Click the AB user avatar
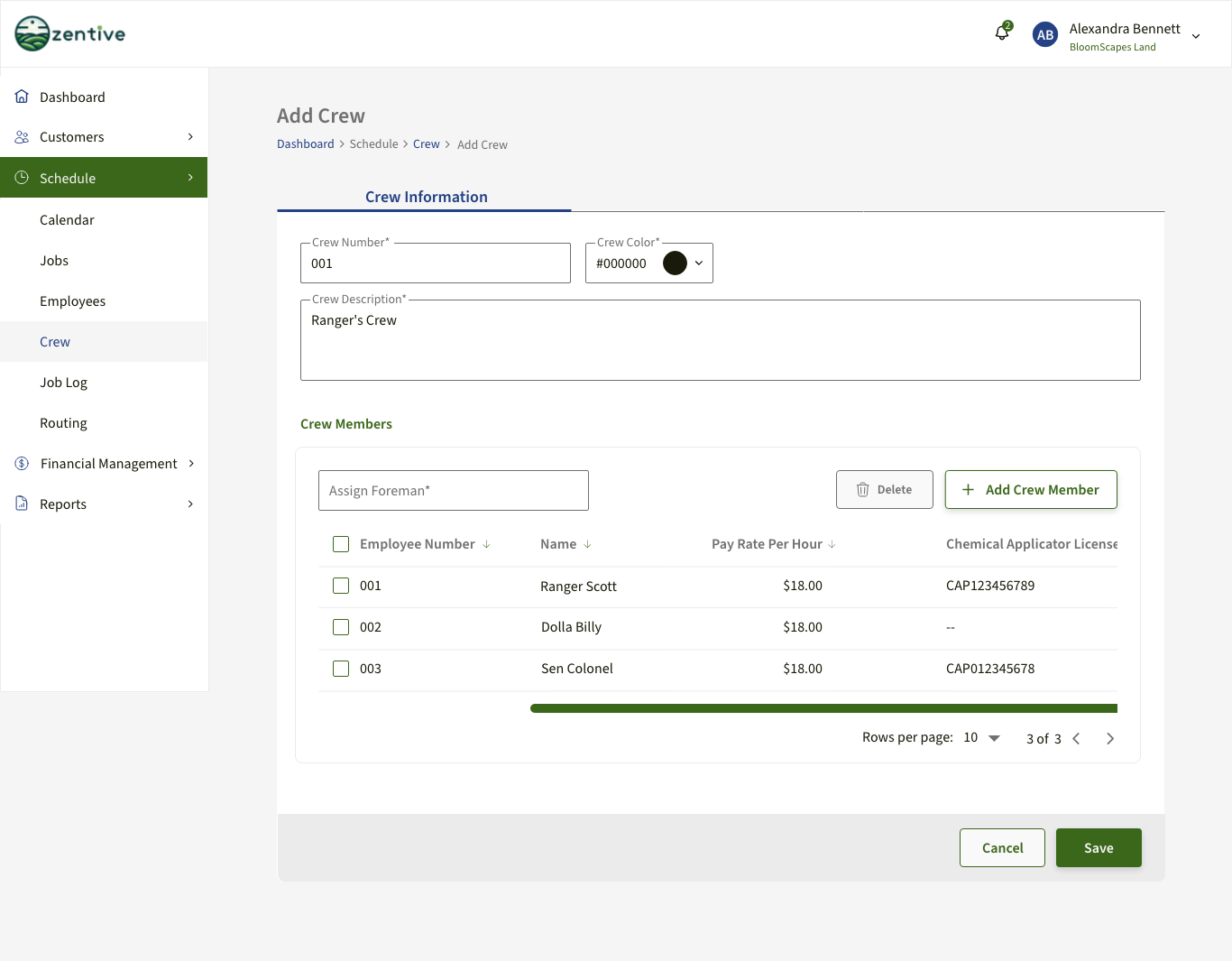 [x=1044, y=35]
